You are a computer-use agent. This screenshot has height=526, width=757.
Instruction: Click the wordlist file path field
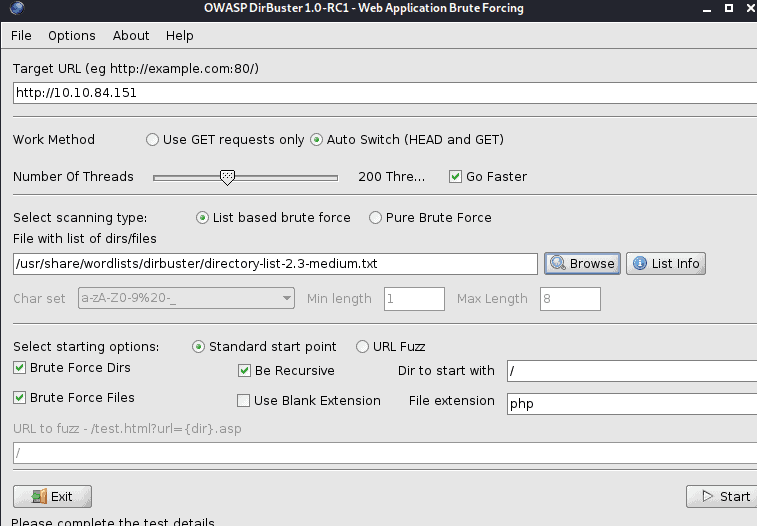click(x=275, y=264)
